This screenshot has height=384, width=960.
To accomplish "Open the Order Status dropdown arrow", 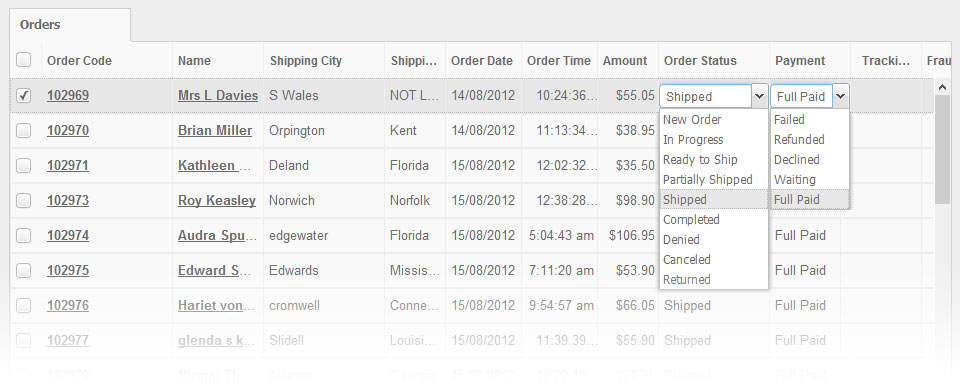I will coord(760,96).
